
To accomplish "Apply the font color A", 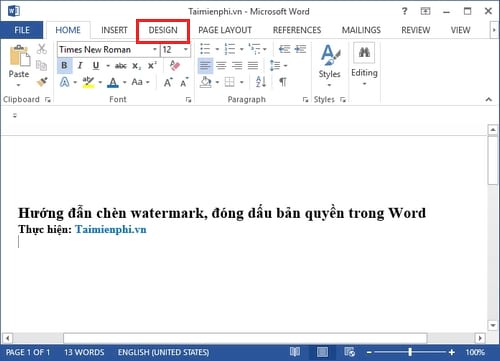I will pyautogui.click(x=113, y=82).
